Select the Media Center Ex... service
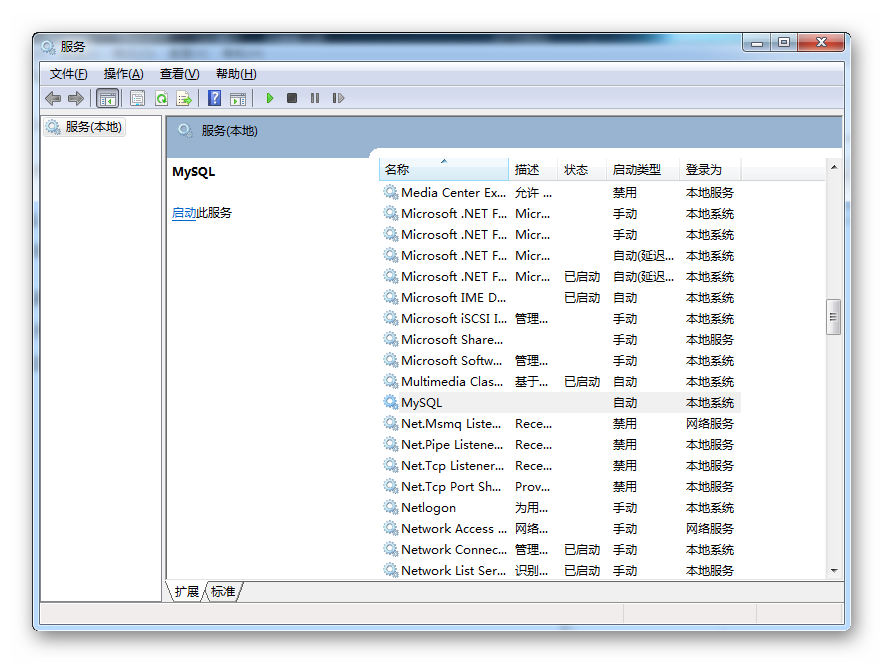 560,192
